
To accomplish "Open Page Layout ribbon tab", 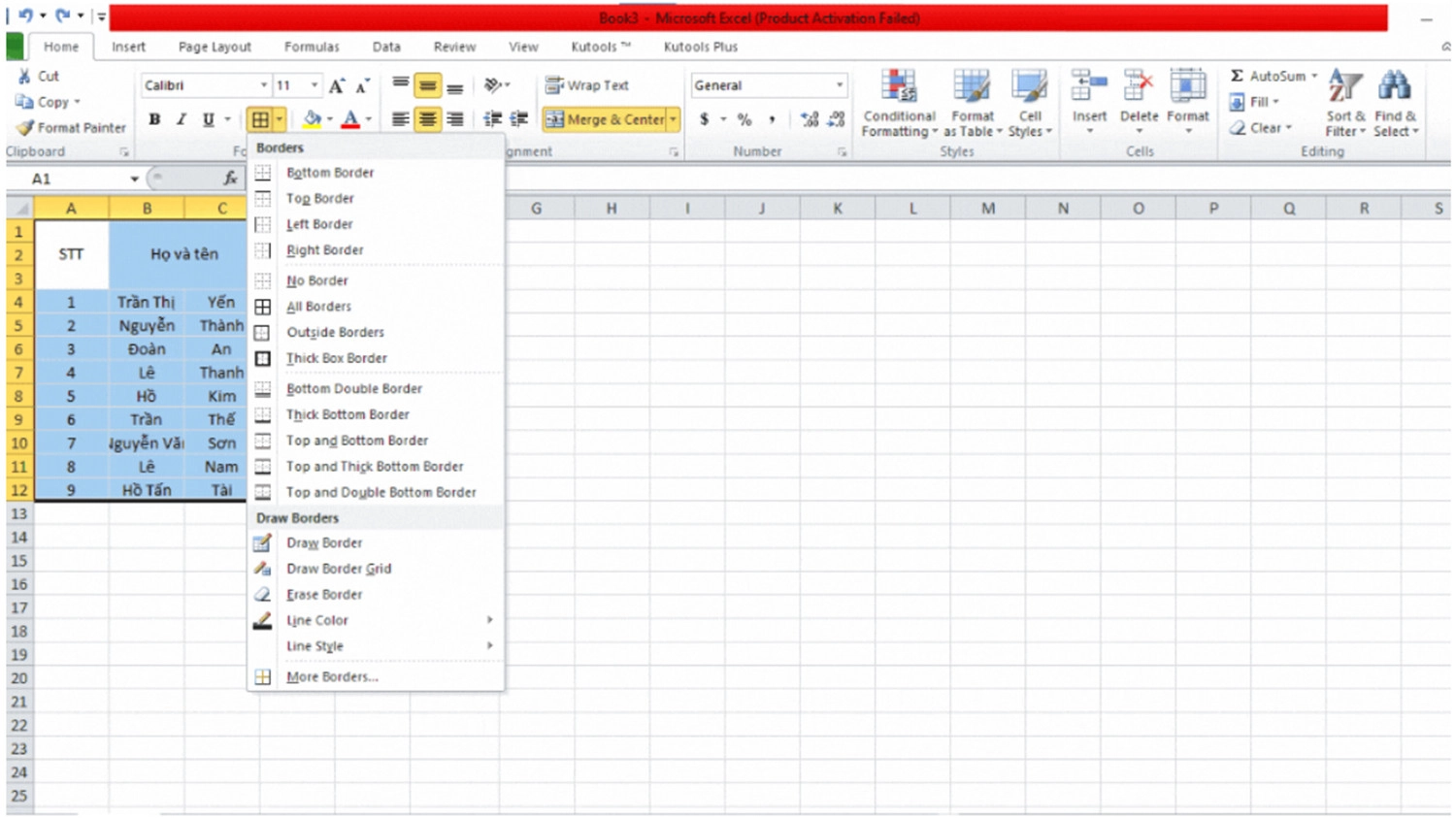I will click(215, 47).
